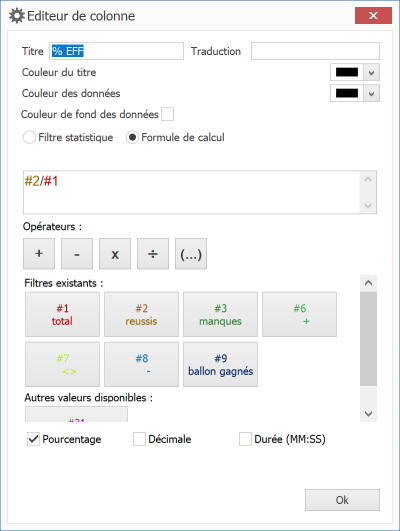400x531 pixels.
Task: Click the Couleur de fond des données swatch
Action: [167, 114]
